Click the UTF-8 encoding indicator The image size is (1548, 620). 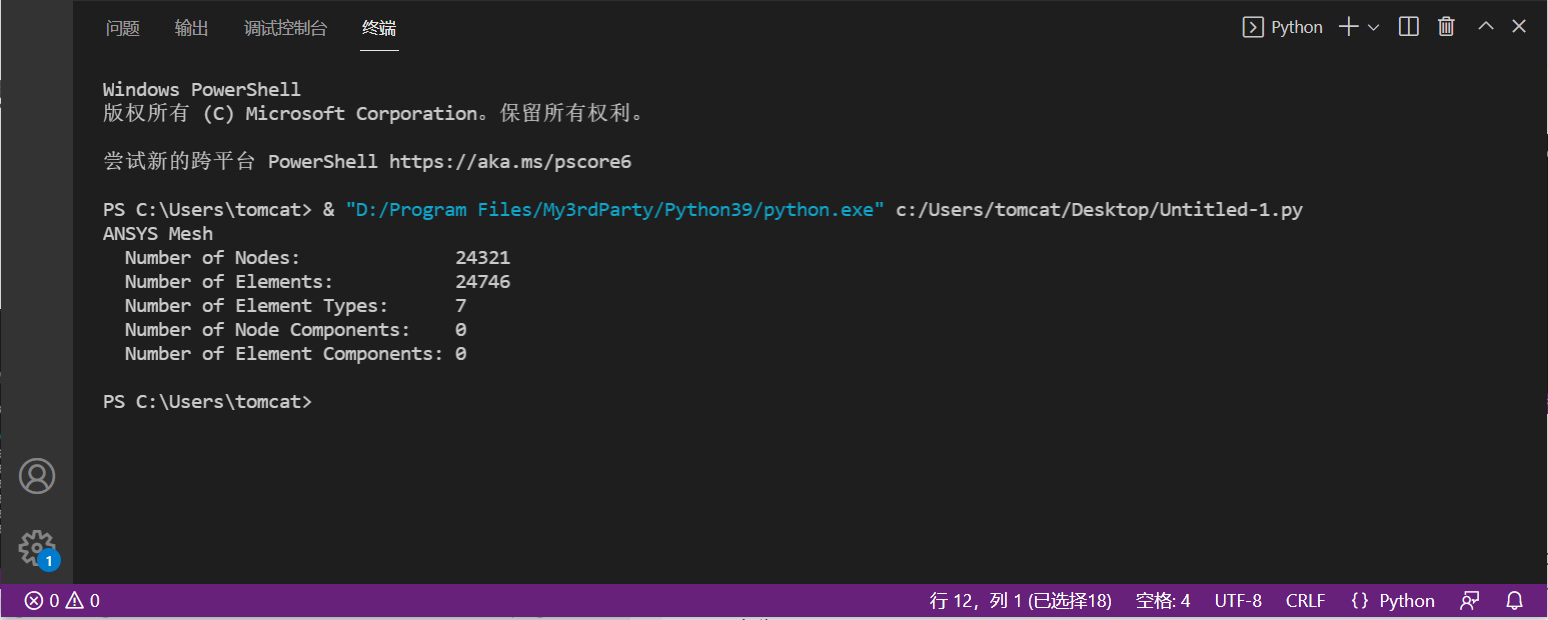[x=1237, y=600]
